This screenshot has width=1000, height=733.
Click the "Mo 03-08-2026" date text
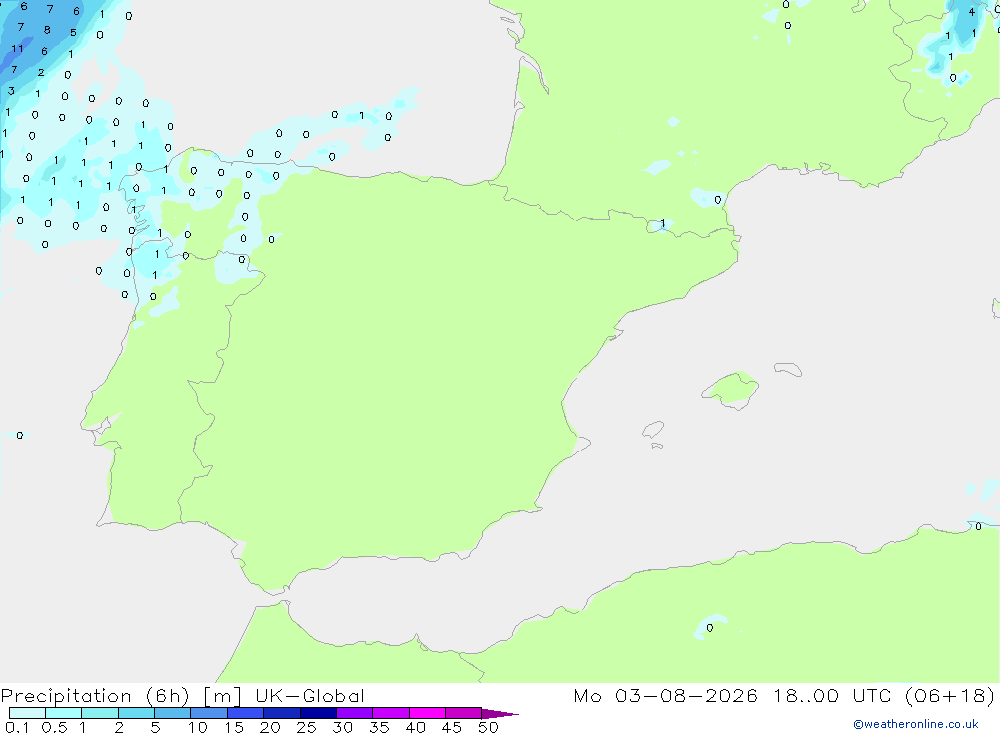click(x=666, y=695)
